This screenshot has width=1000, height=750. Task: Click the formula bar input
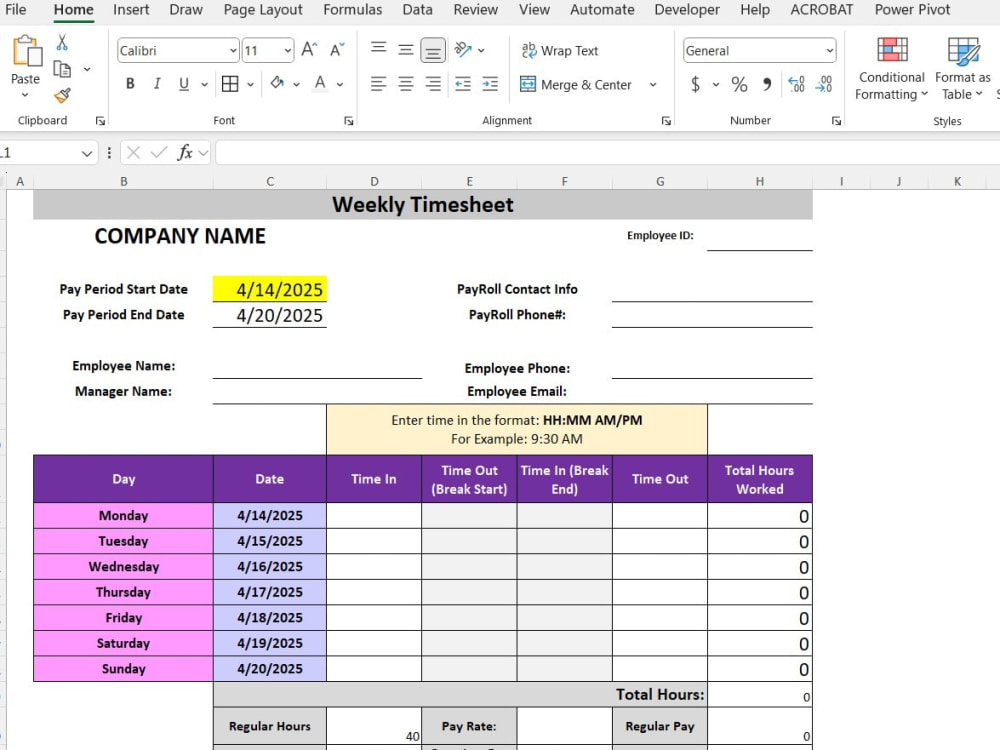(606, 152)
